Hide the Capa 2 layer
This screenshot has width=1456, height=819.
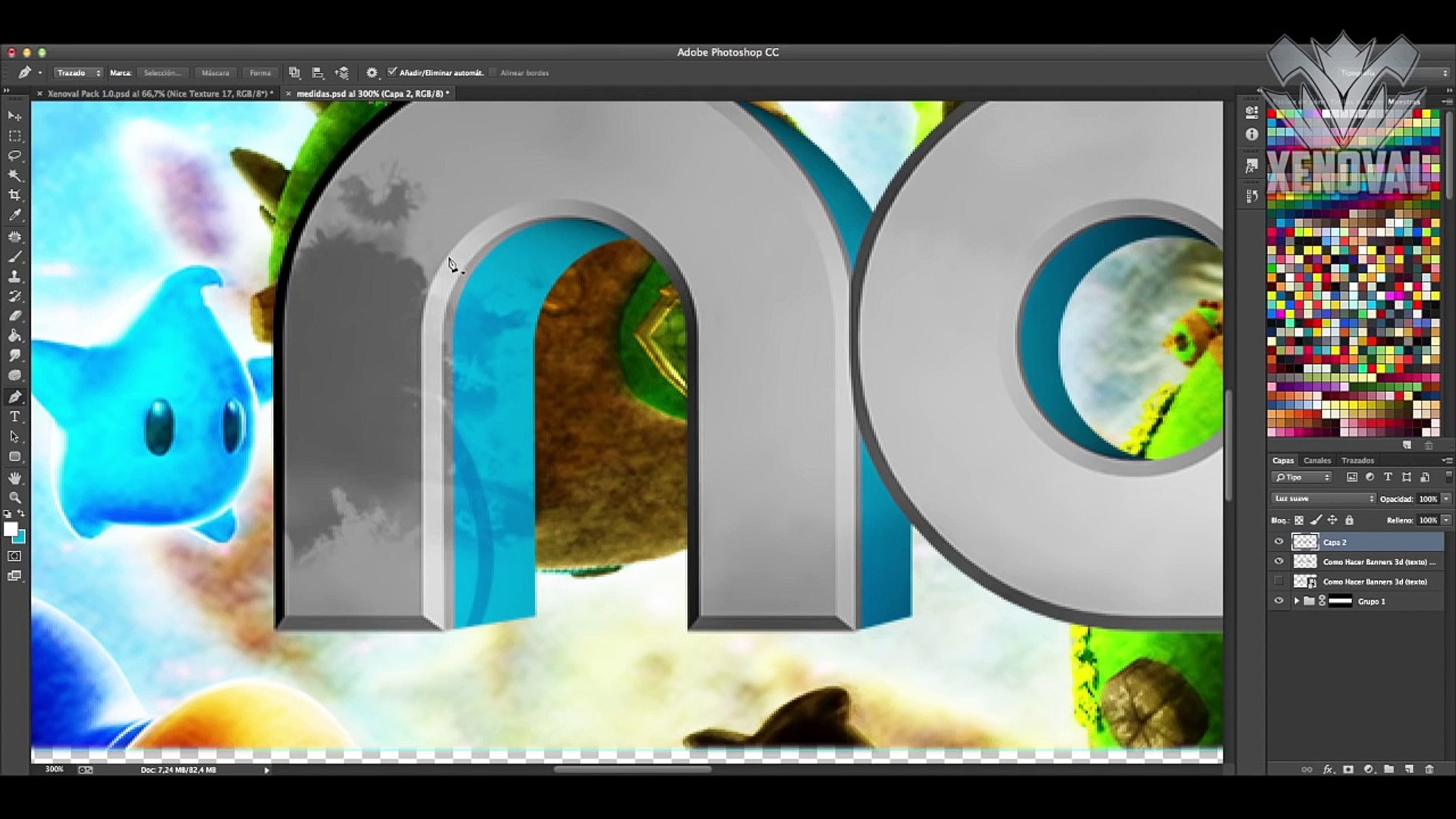(x=1279, y=541)
